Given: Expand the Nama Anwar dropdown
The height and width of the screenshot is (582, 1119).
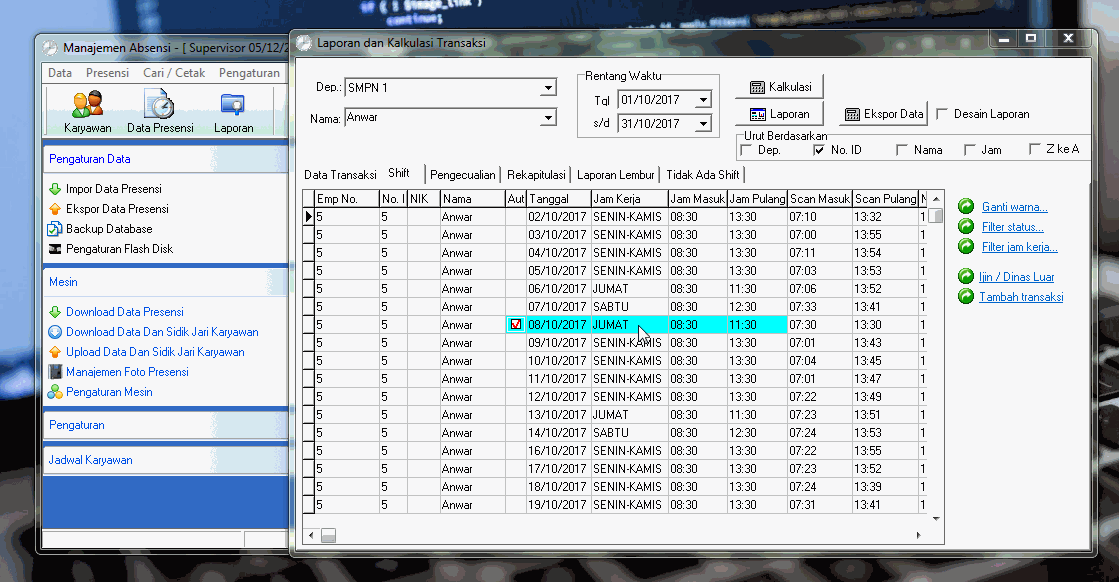Looking at the screenshot, I should coord(547,117).
